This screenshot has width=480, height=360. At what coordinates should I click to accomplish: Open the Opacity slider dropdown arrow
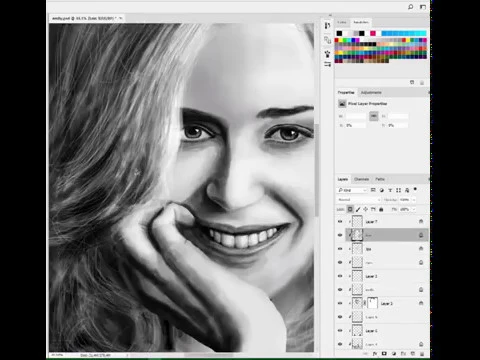coord(414,200)
